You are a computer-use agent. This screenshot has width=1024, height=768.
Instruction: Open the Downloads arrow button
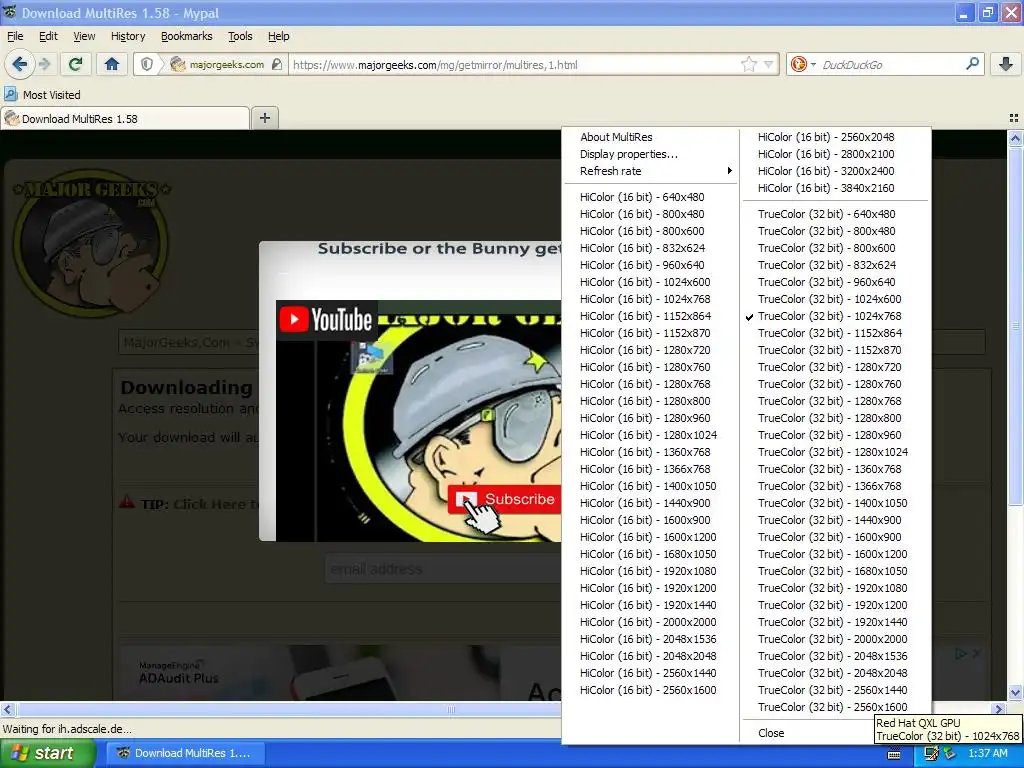coord(1006,64)
